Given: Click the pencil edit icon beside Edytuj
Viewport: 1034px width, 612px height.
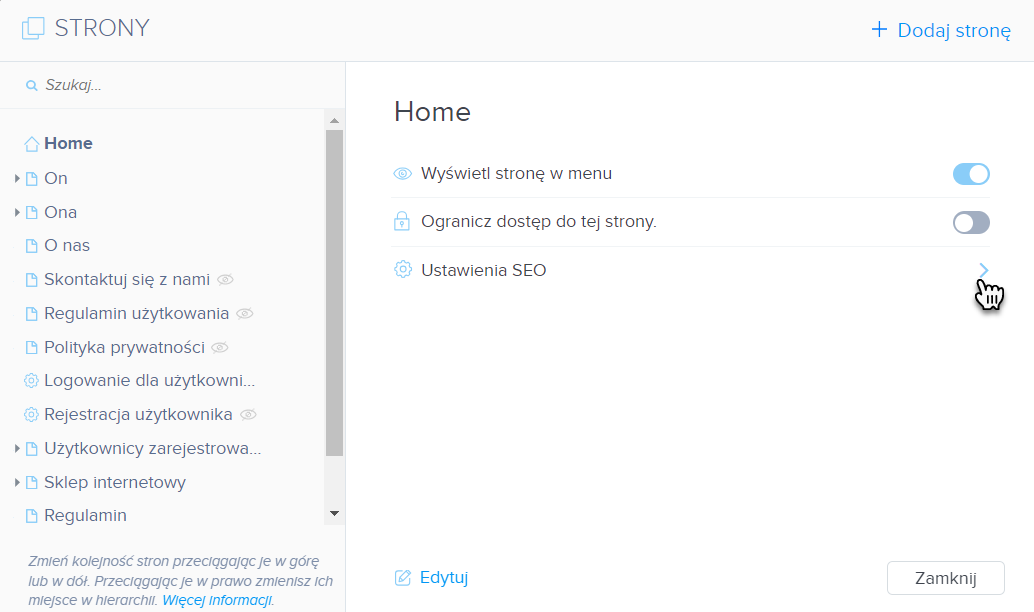Looking at the screenshot, I should [x=402, y=578].
